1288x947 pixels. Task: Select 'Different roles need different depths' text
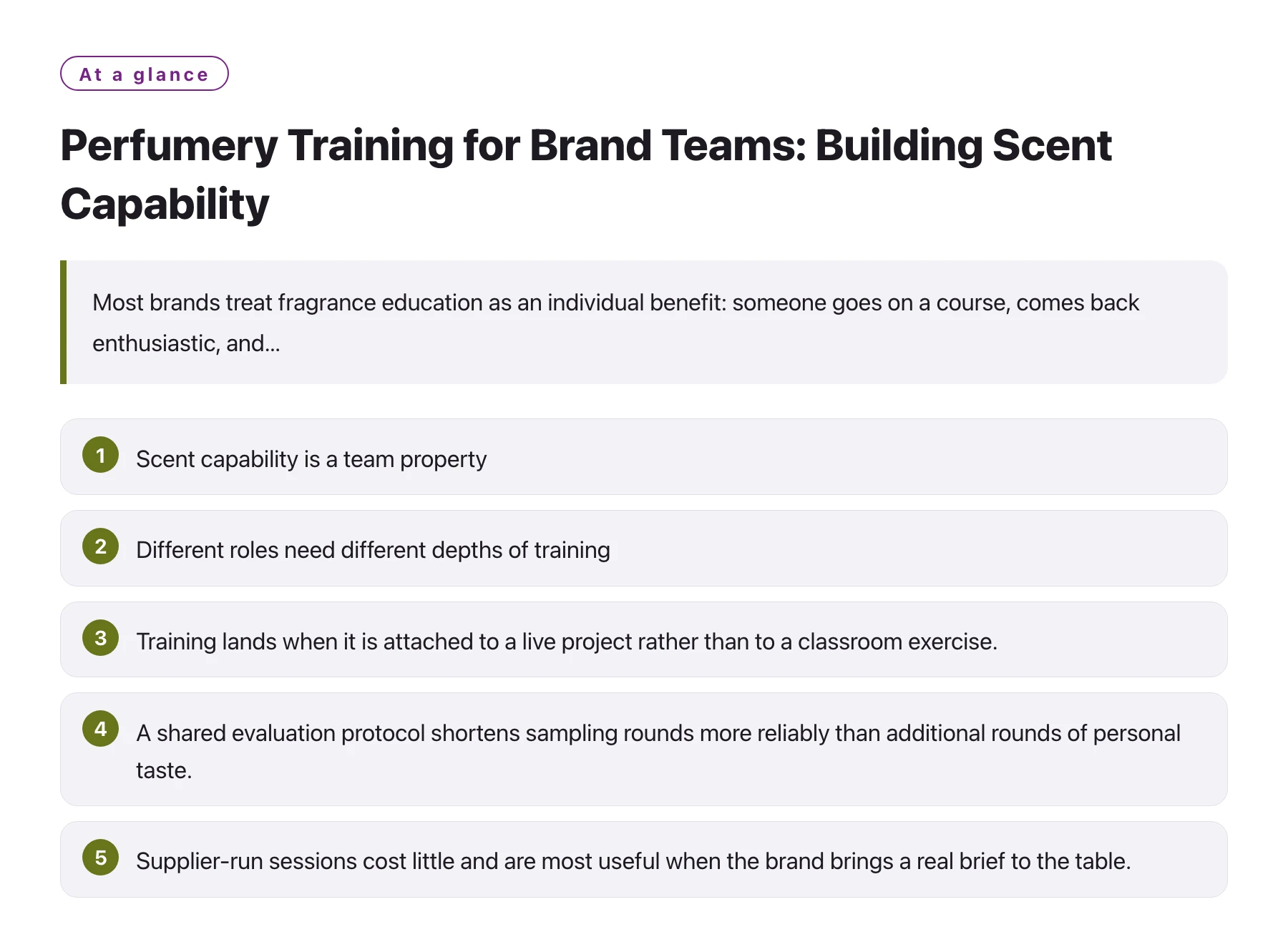tap(373, 549)
